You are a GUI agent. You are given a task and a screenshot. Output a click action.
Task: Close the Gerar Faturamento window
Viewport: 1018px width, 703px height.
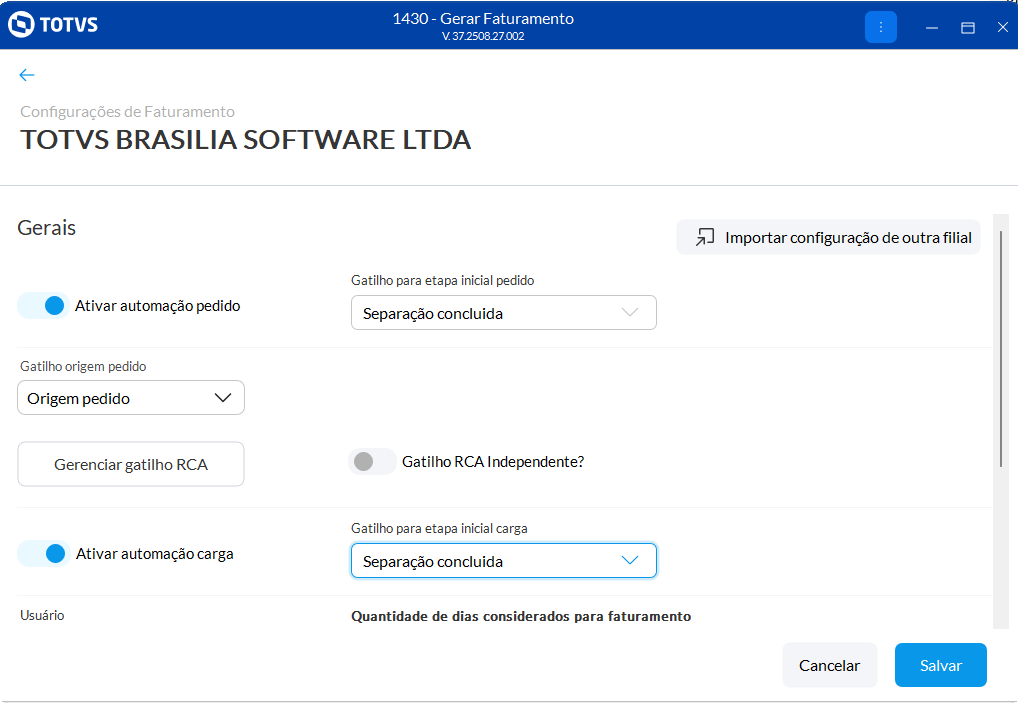coord(1002,28)
